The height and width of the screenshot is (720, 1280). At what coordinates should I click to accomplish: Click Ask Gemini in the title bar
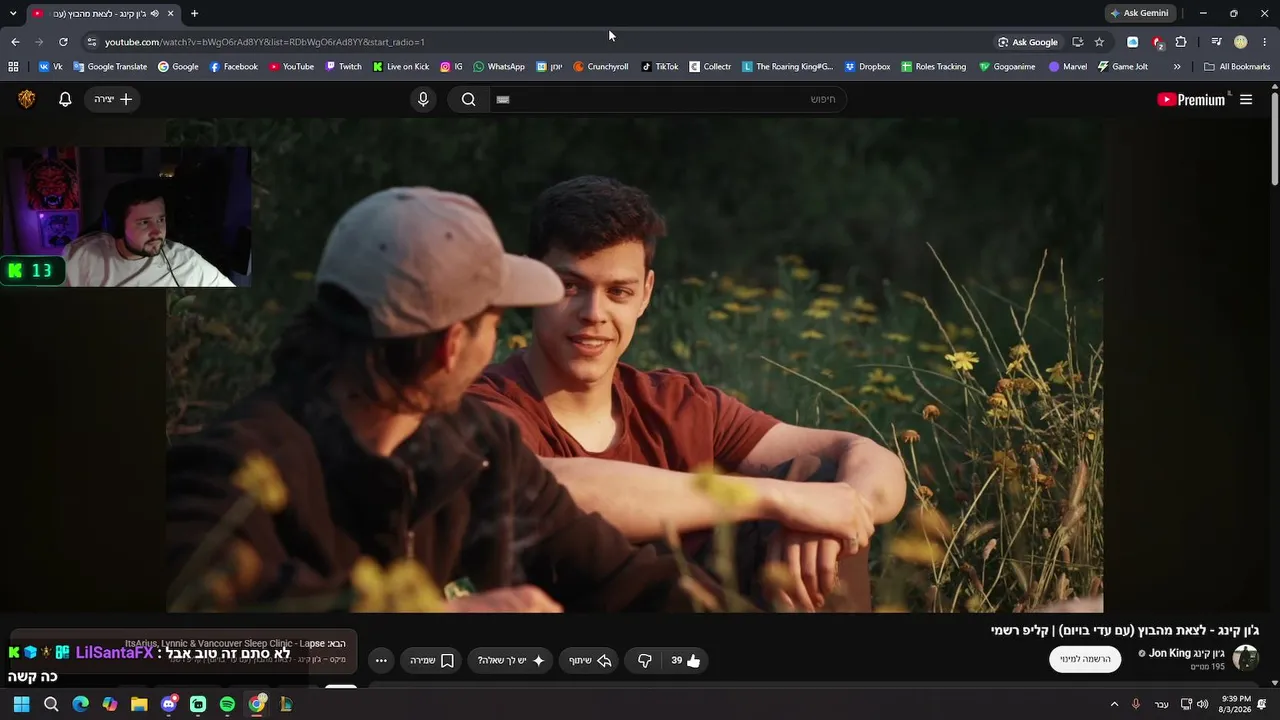click(1139, 13)
